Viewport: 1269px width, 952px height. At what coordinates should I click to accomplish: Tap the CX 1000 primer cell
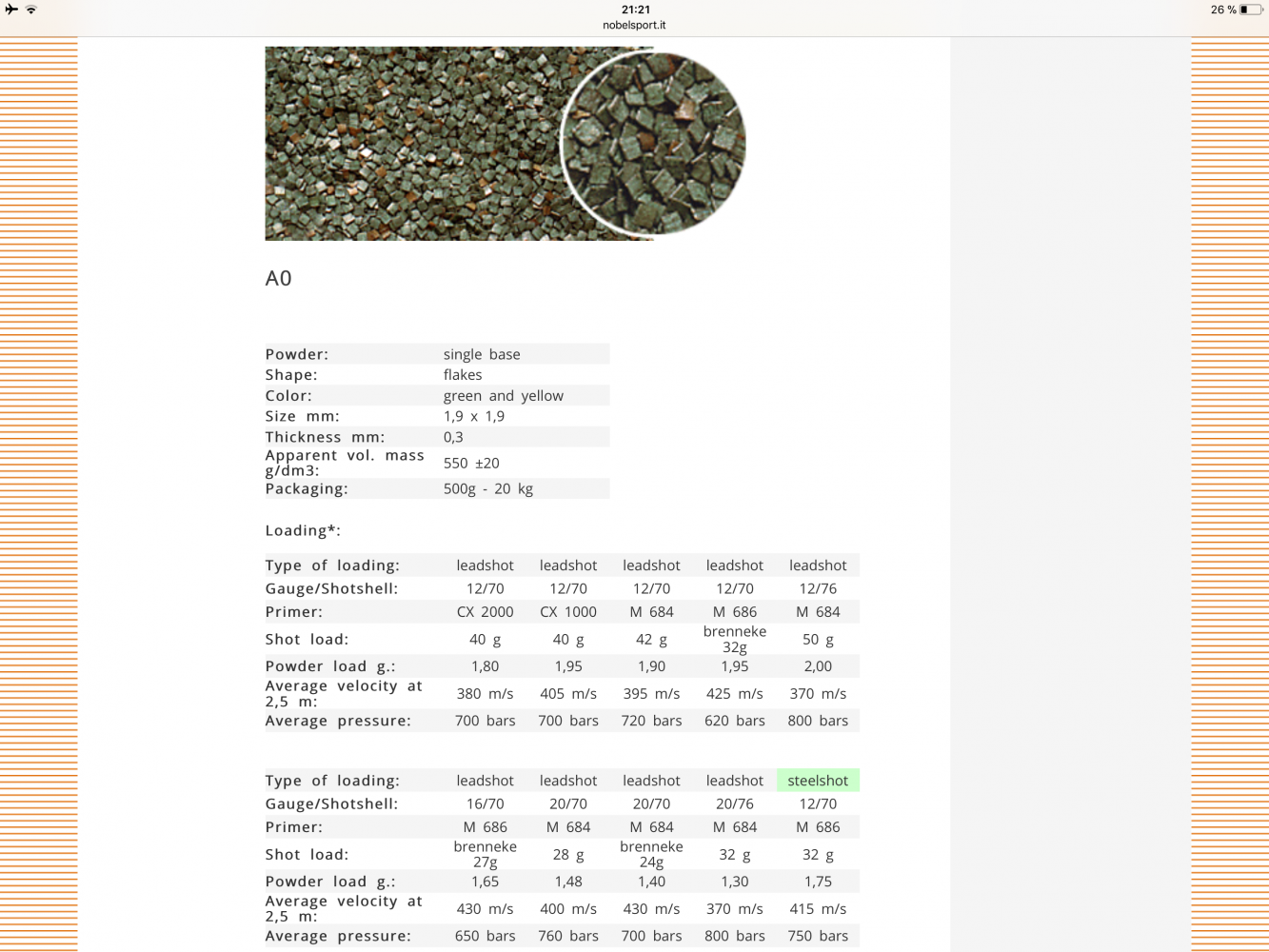[x=568, y=612]
